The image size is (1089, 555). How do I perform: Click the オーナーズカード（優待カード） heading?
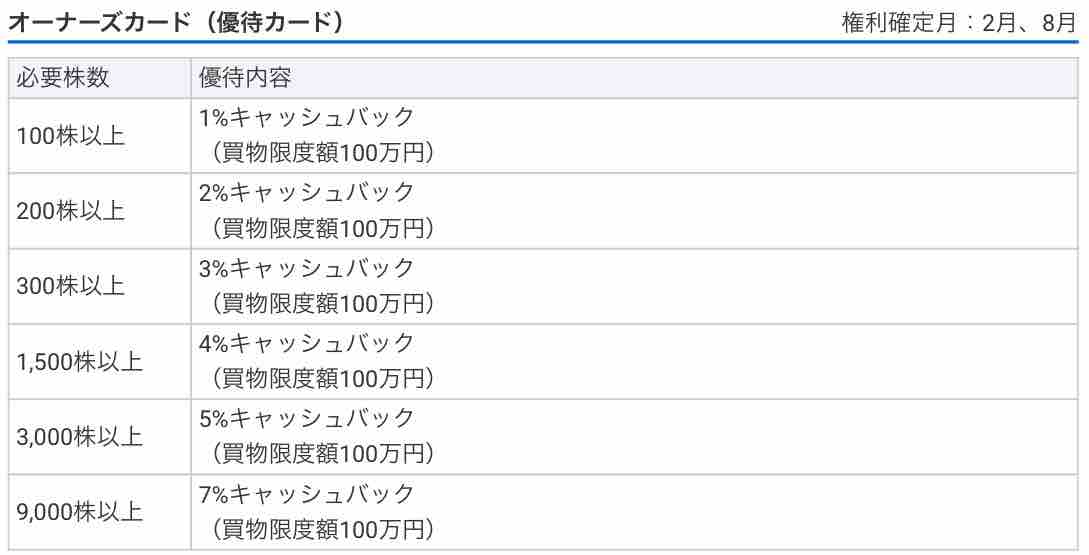click(176, 22)
